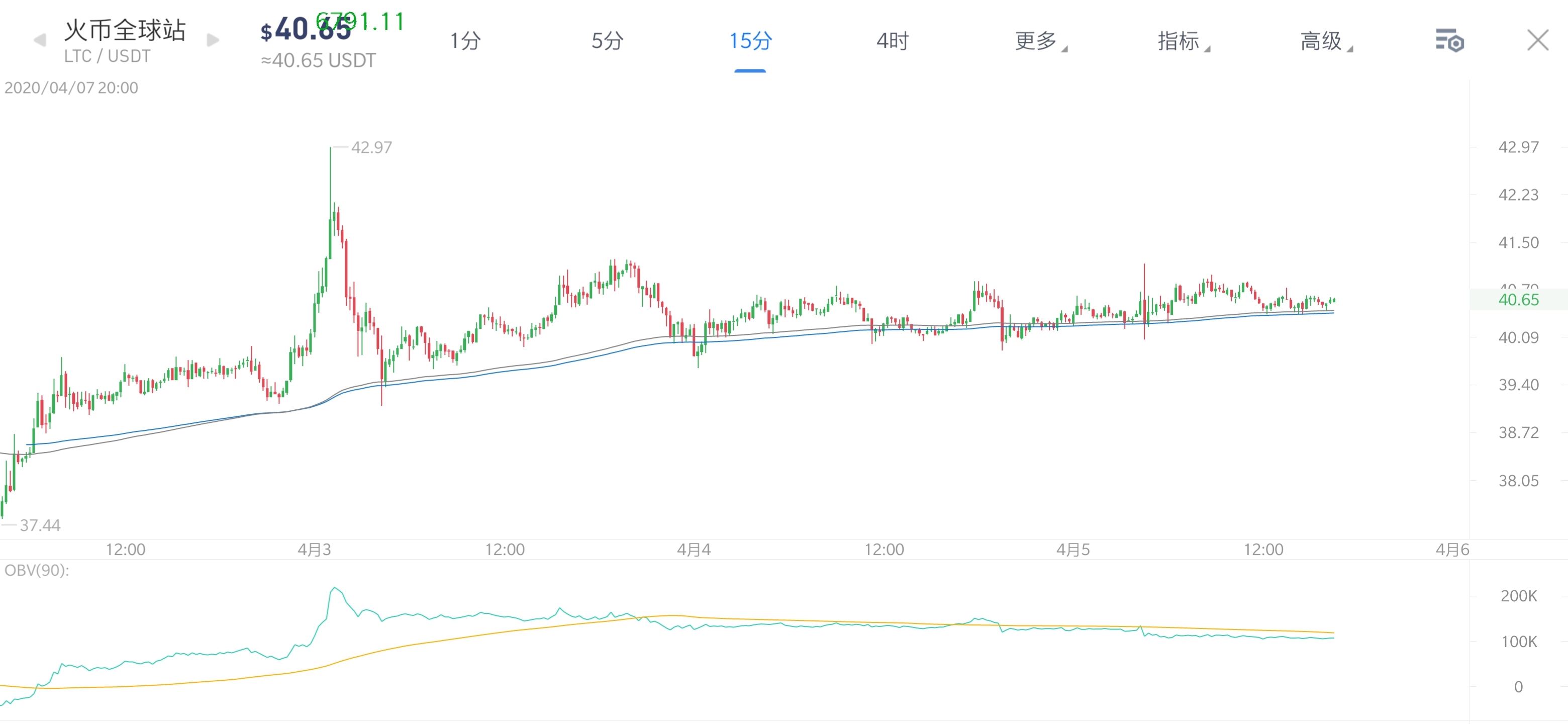Click the 4月6 date on time axis
The image size is (1568, 724).
click(x=1452, y=549)
